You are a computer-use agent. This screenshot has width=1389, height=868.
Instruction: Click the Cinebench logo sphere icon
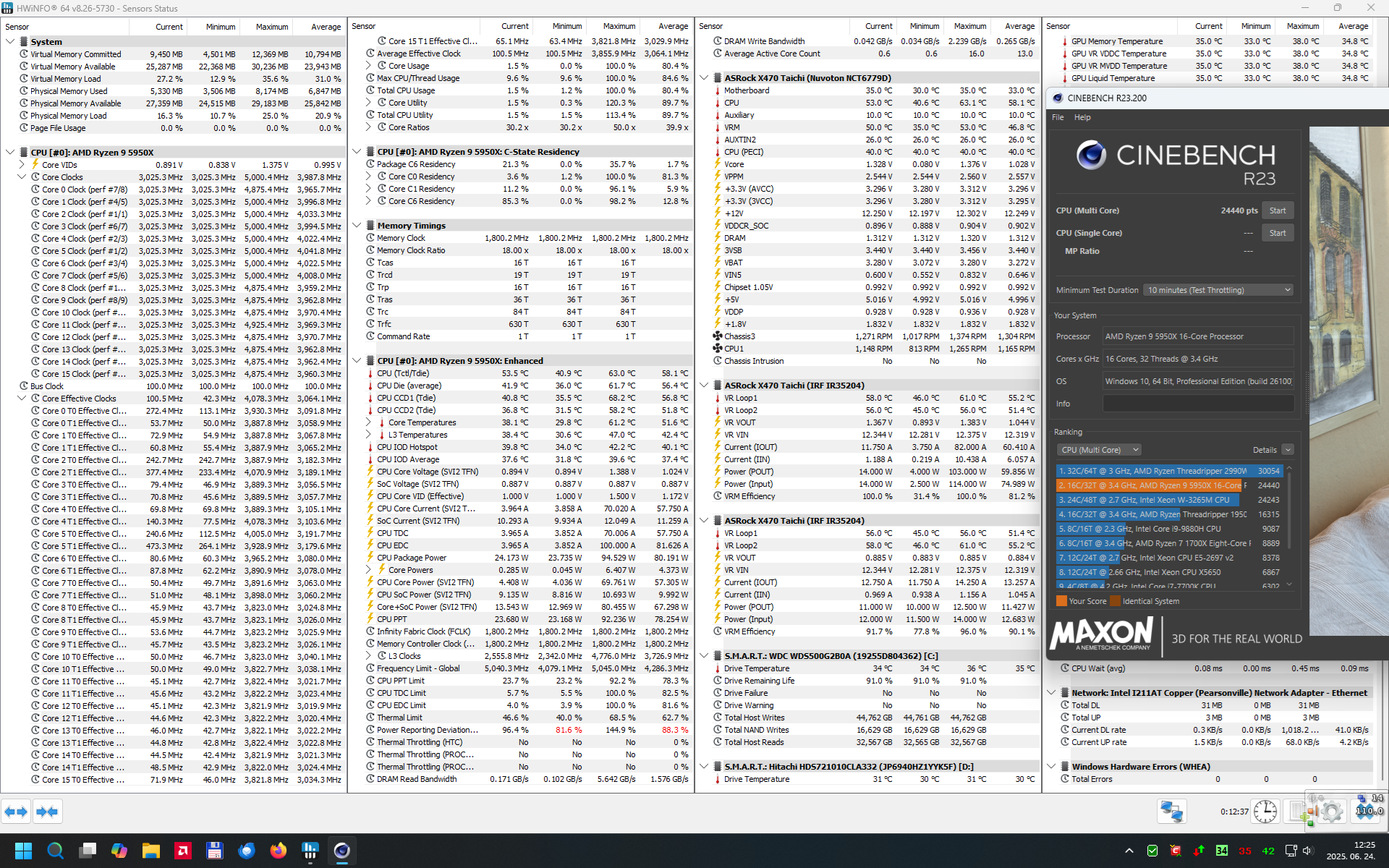point(1091,156)
